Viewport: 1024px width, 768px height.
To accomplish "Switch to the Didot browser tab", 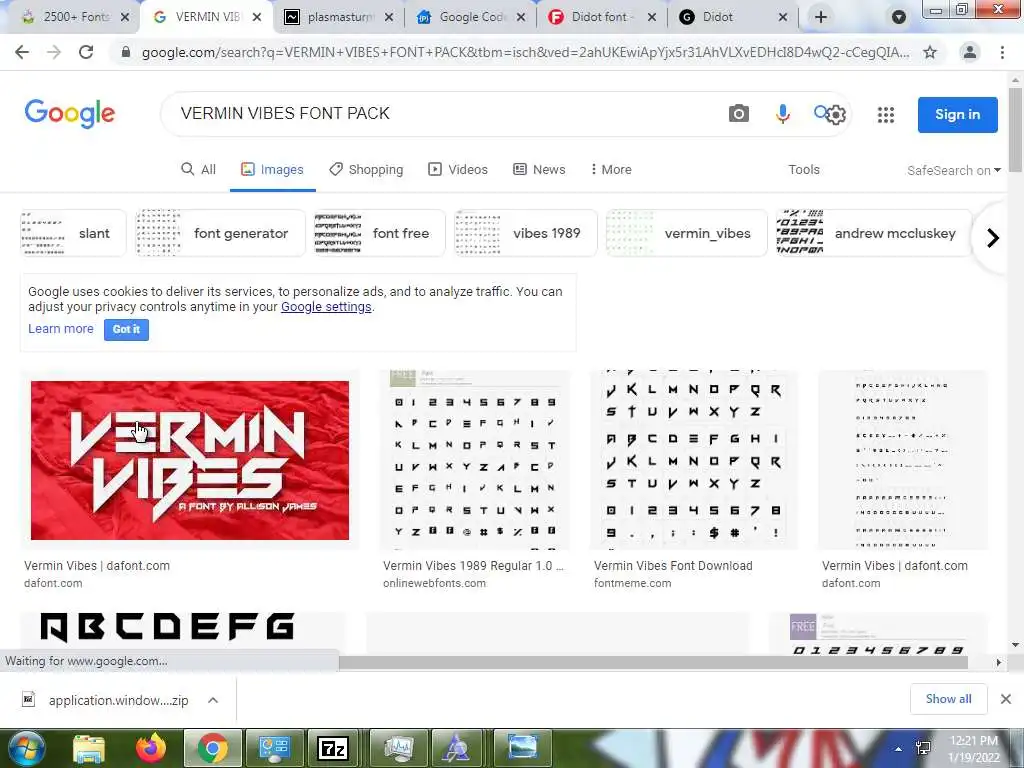I will [733, 17].
